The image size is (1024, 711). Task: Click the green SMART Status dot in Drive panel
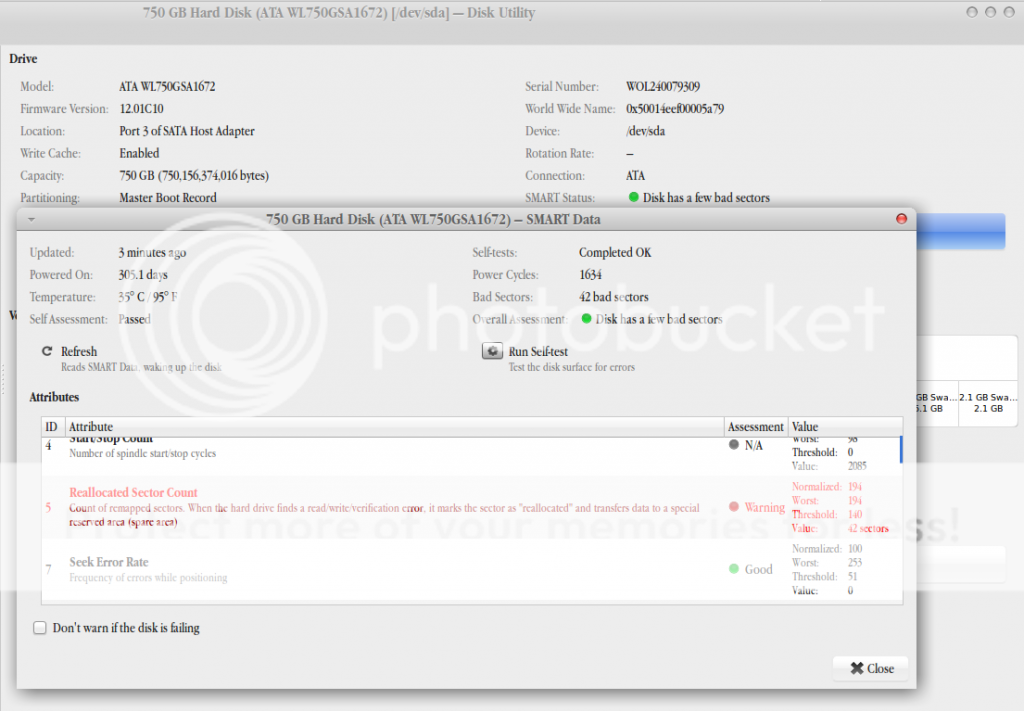633,198
